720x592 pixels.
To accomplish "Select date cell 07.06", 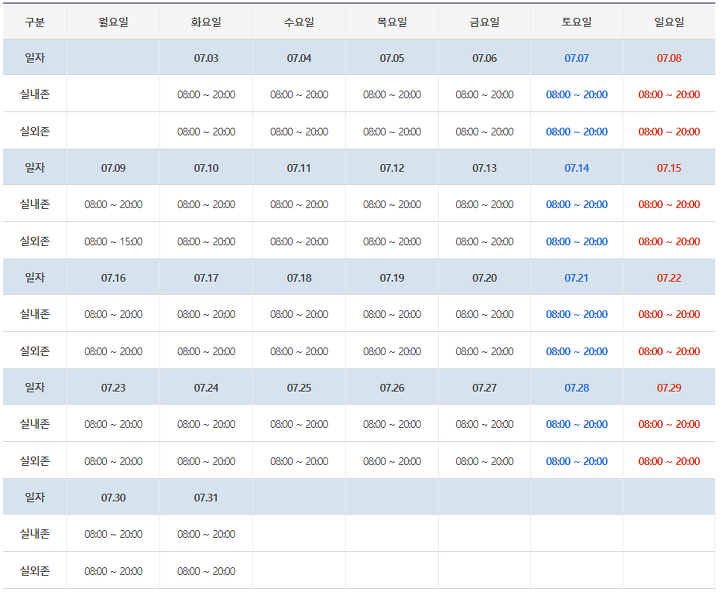I will 484,58.
